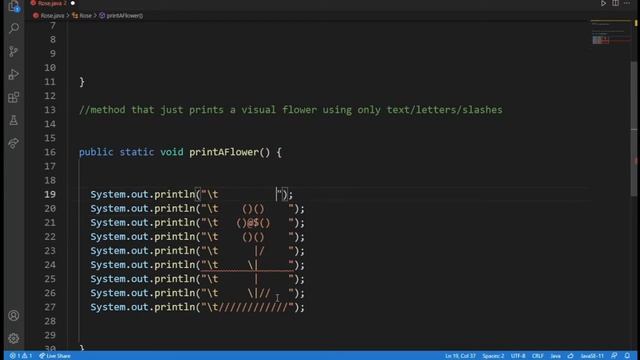Open the Source Control view
Screen dimensions: 640x360
14,51
